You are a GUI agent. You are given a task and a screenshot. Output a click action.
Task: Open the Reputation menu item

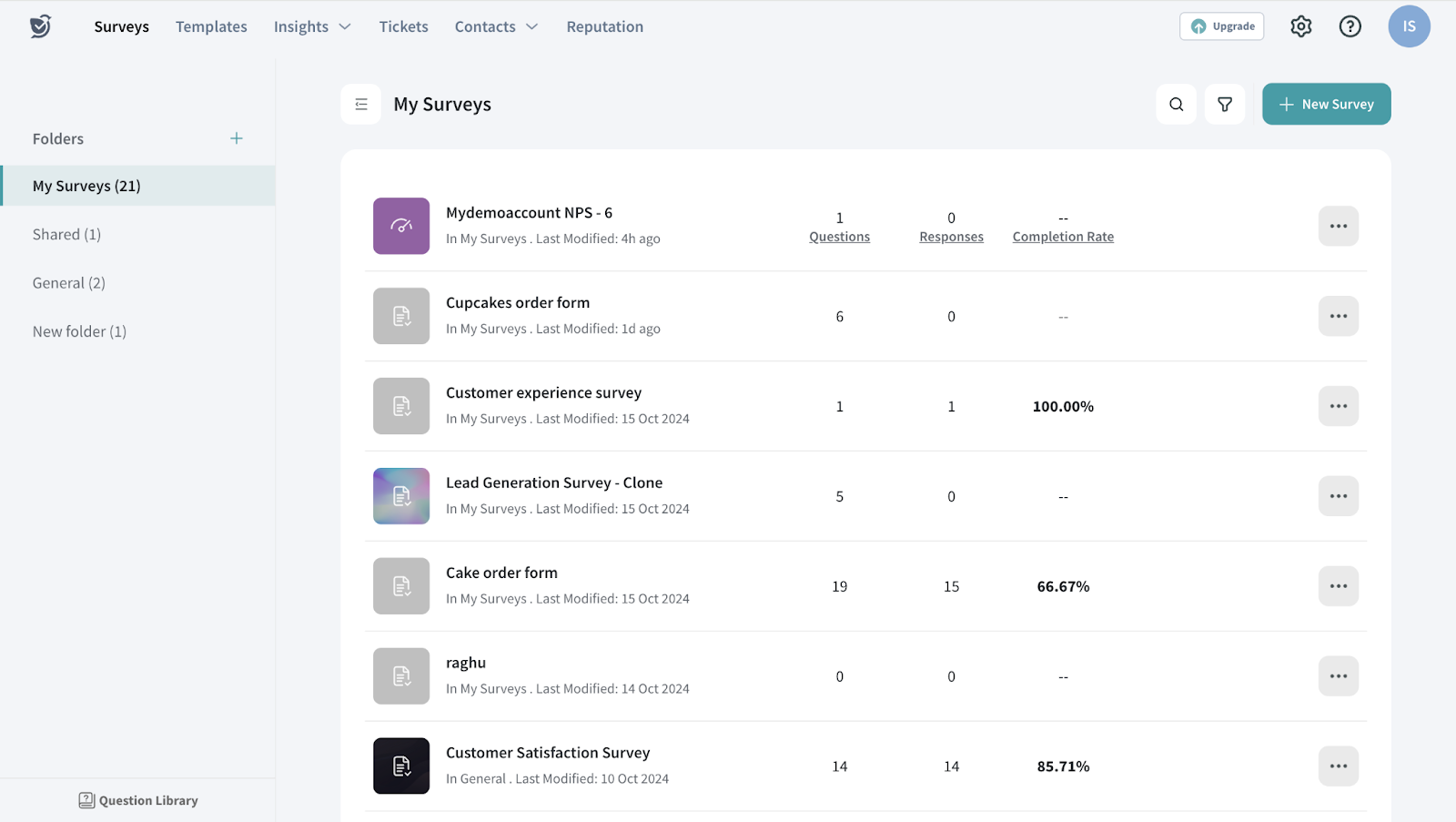tap(604, 26)
